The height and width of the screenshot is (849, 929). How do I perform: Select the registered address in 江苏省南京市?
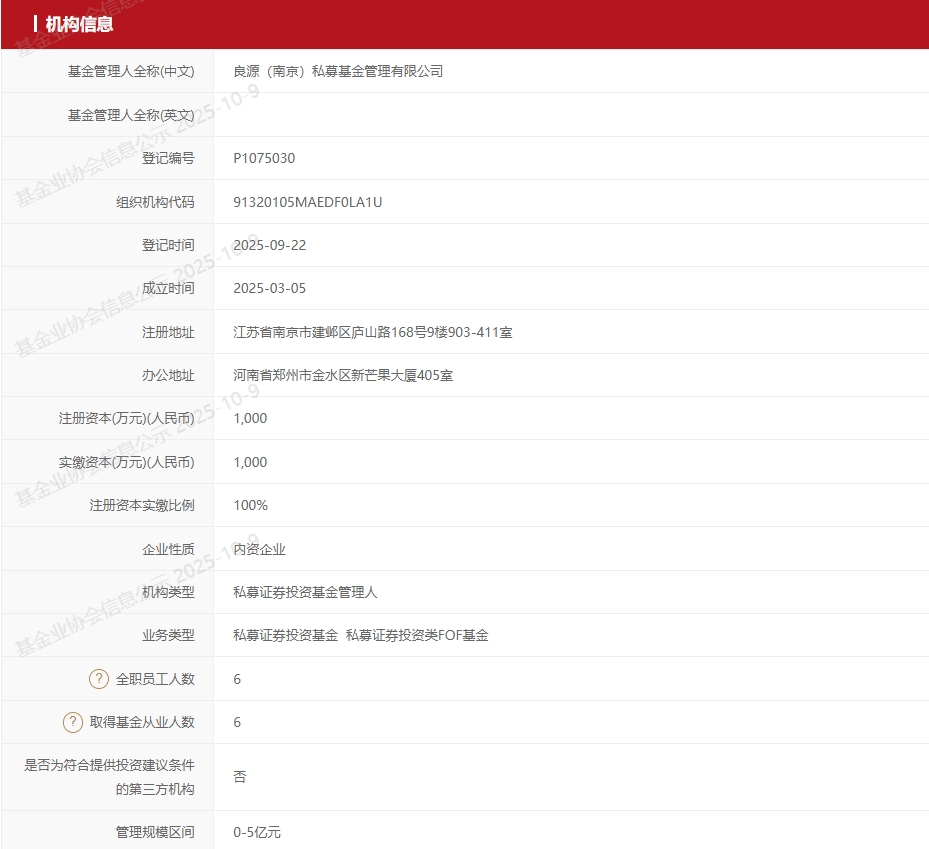coord(372,332)
